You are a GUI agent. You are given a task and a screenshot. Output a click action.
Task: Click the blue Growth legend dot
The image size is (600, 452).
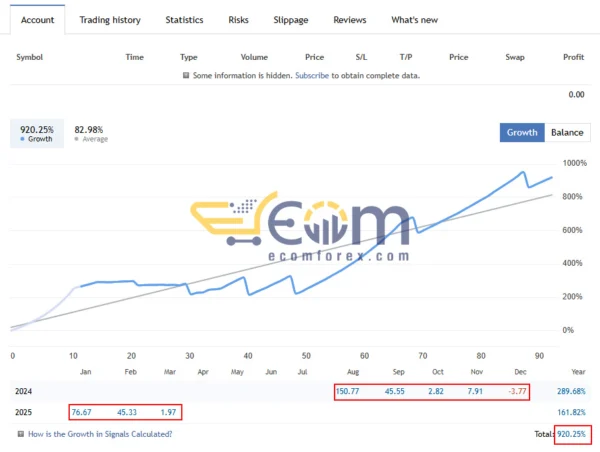tap(23, 140)
